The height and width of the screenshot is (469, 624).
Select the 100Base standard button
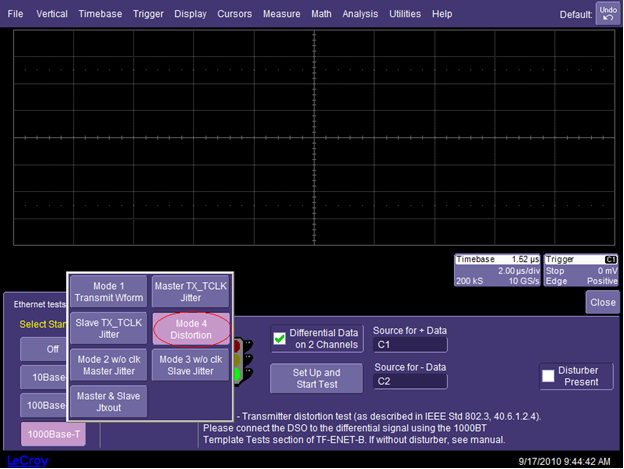click(x=44, y=405)
